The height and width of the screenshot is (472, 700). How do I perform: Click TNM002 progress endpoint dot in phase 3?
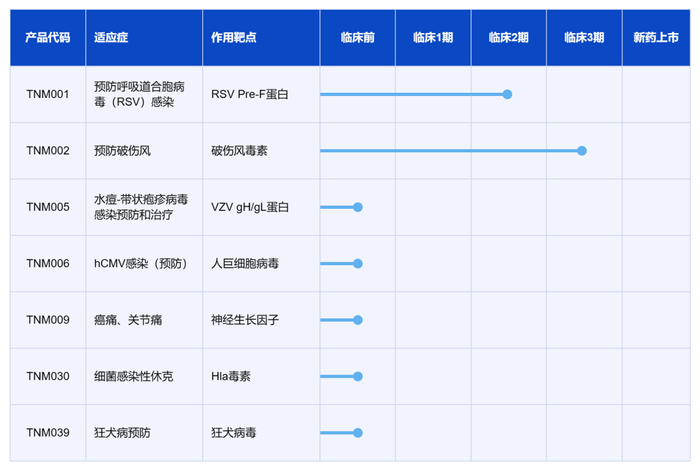click(582, 151)
